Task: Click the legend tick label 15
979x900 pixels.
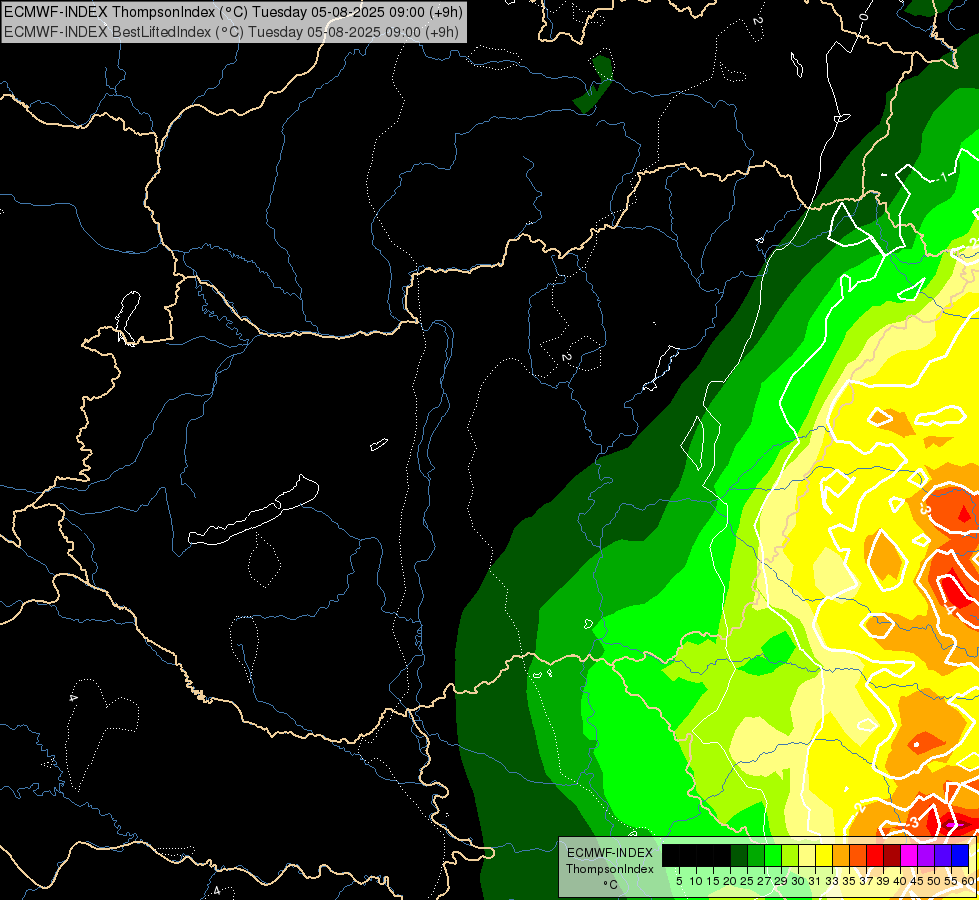Action: pyautogui.click(x=713, y=881)
